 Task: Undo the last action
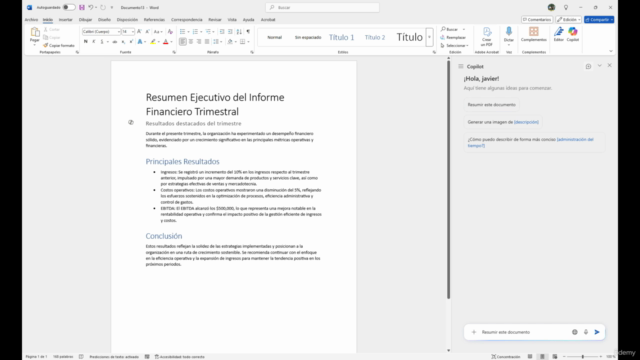pyautogui.click(x=91, y=7)
